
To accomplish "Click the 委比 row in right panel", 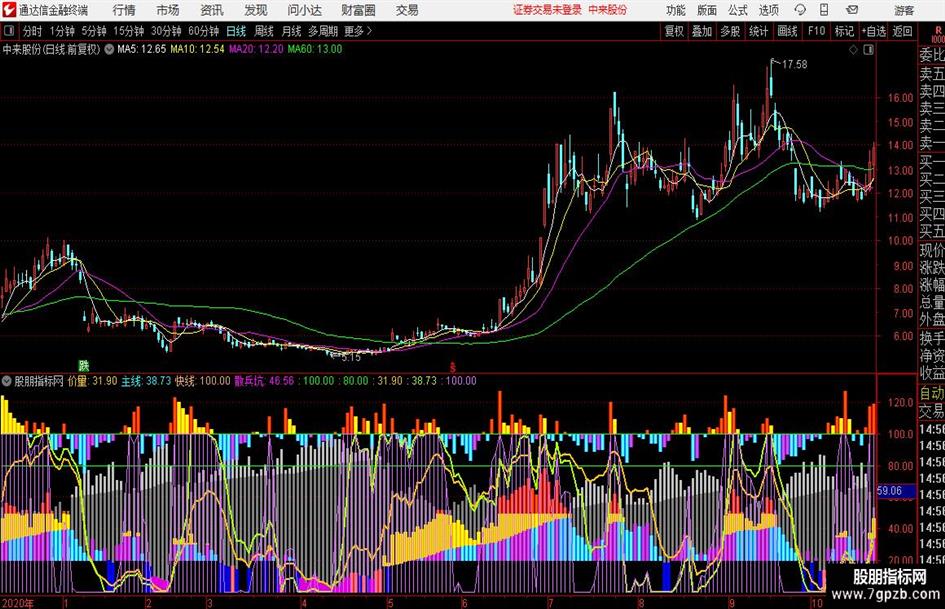I will tap(932, 55).
